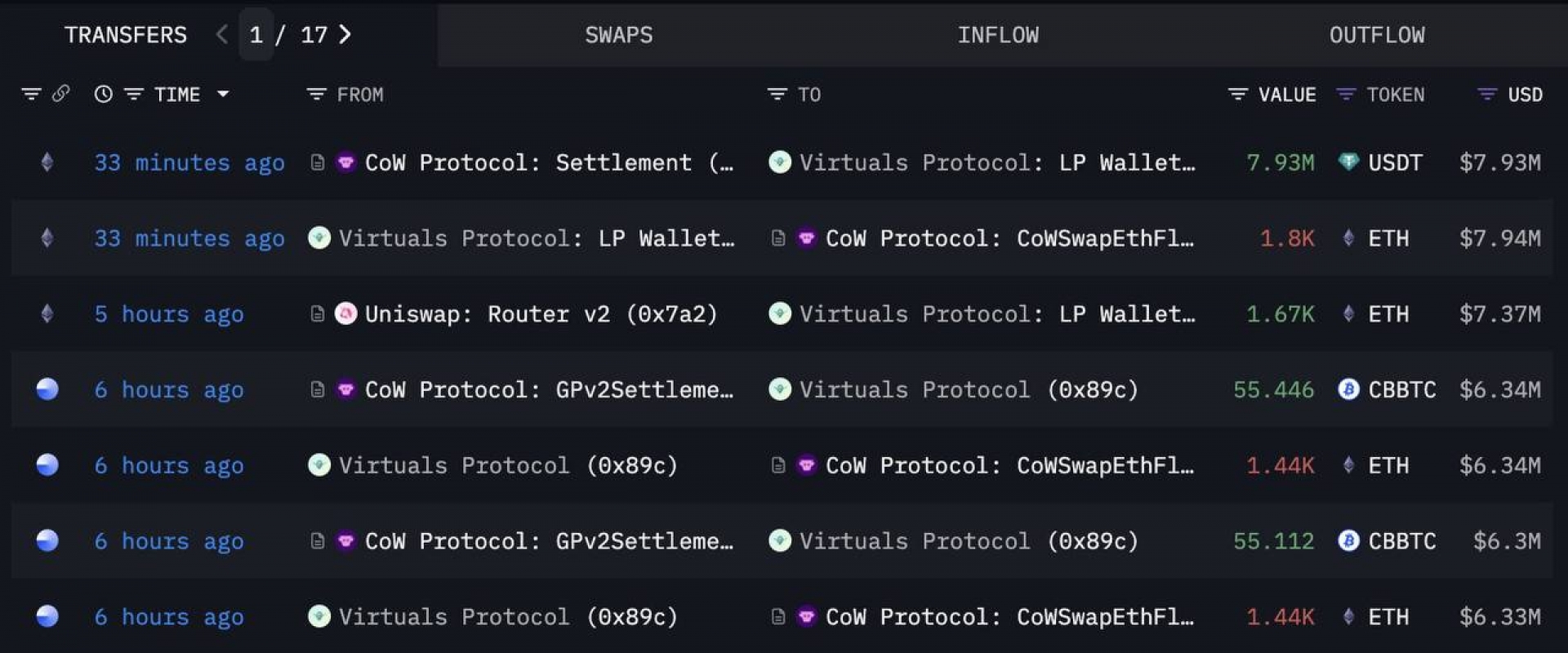Click the CBBTC coin icon at 55.446
The height and width of the screenshot is (653, 1568).
click(1348, 389)
